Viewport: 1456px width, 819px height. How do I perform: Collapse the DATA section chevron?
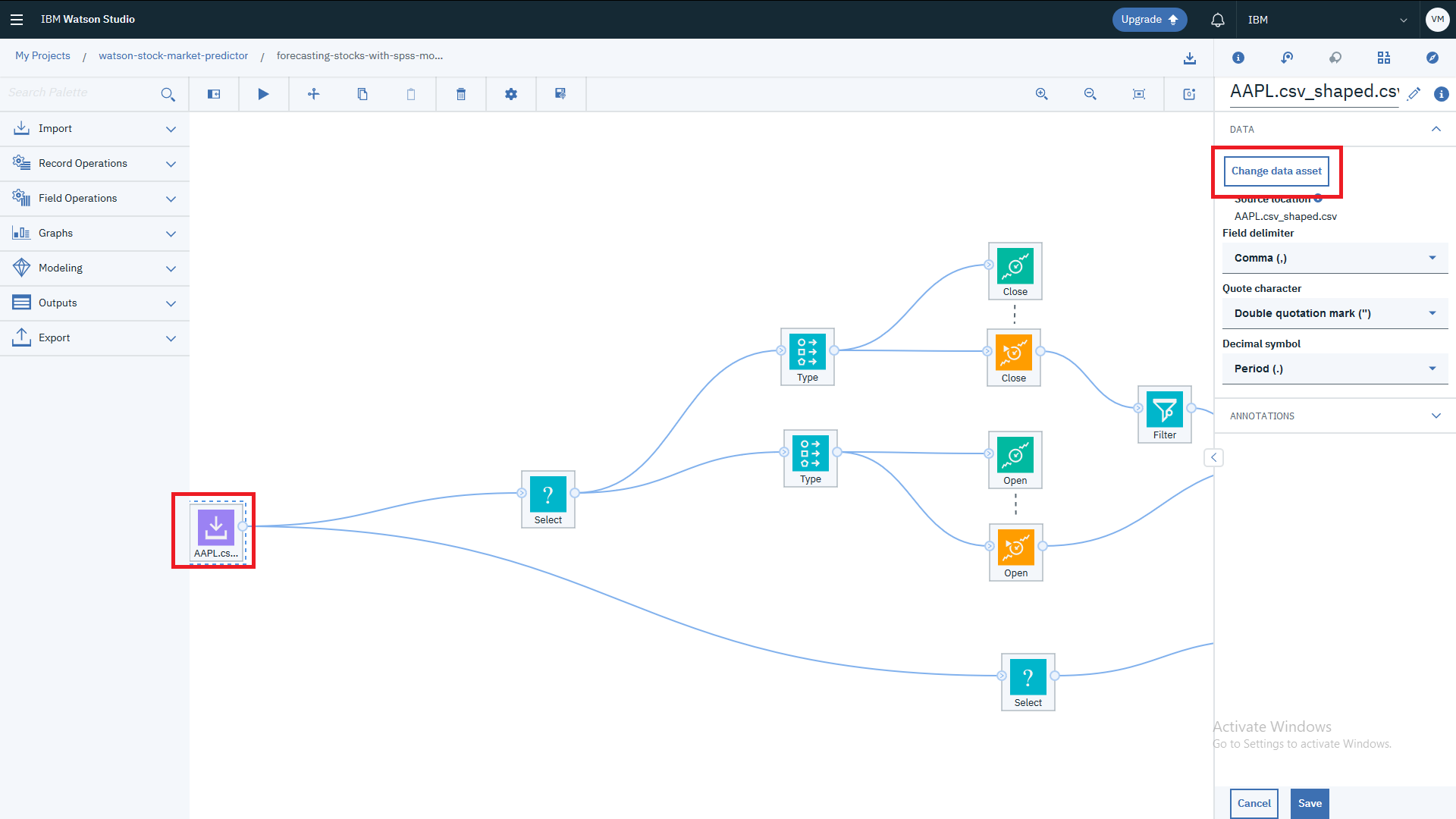(1436, 129)
